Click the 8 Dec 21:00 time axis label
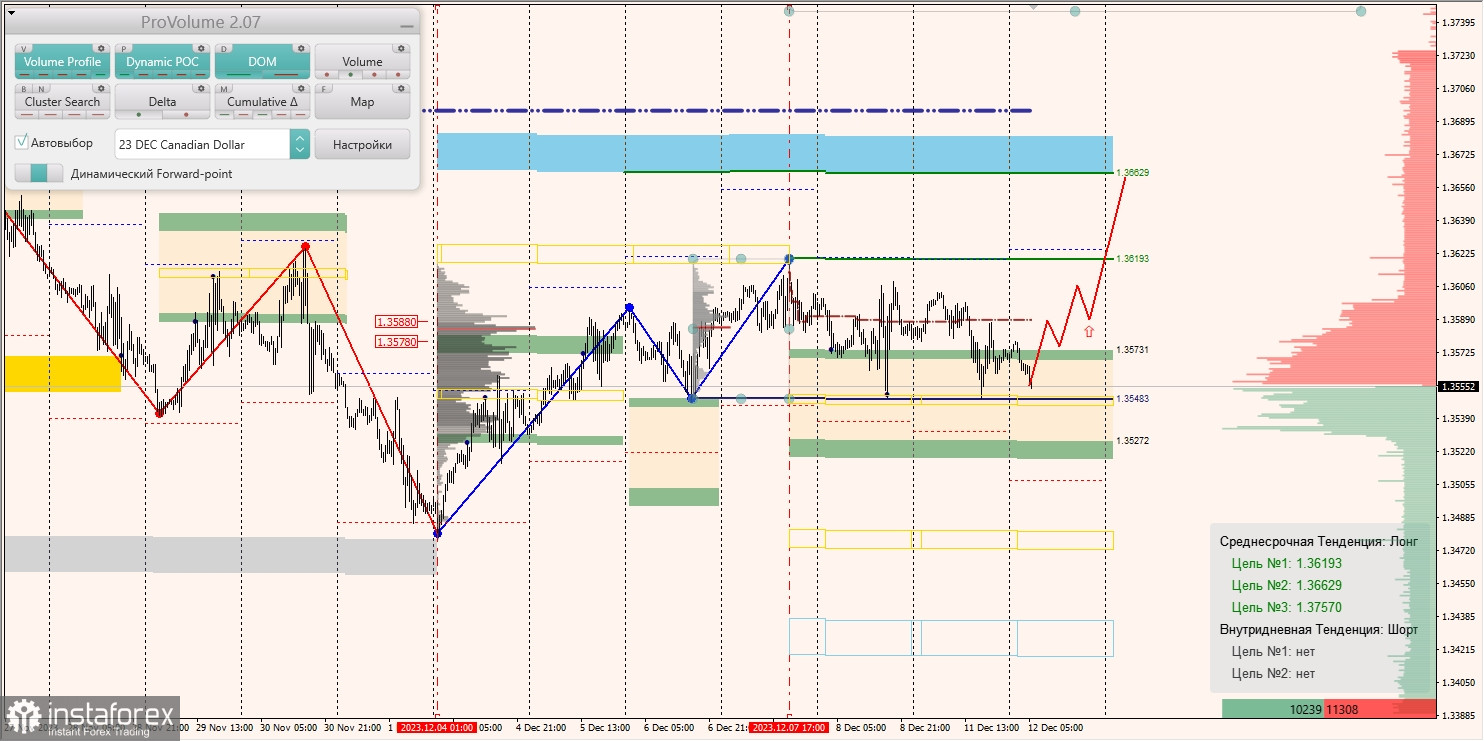 tap(924, 728)
